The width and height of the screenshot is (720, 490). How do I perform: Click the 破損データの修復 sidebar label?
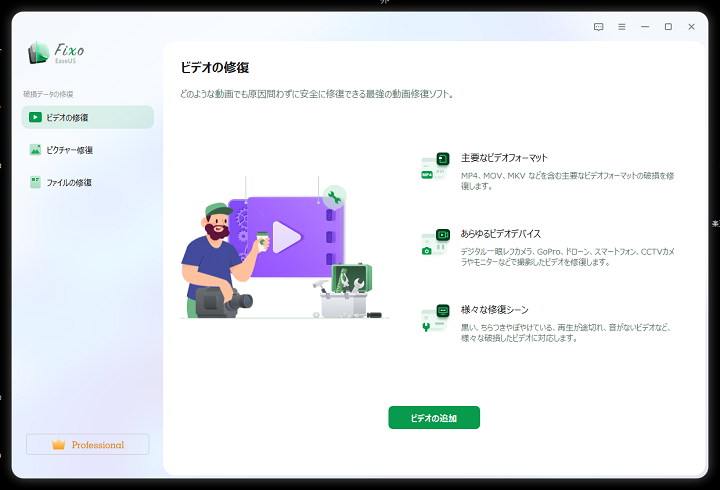click(48, 94)
